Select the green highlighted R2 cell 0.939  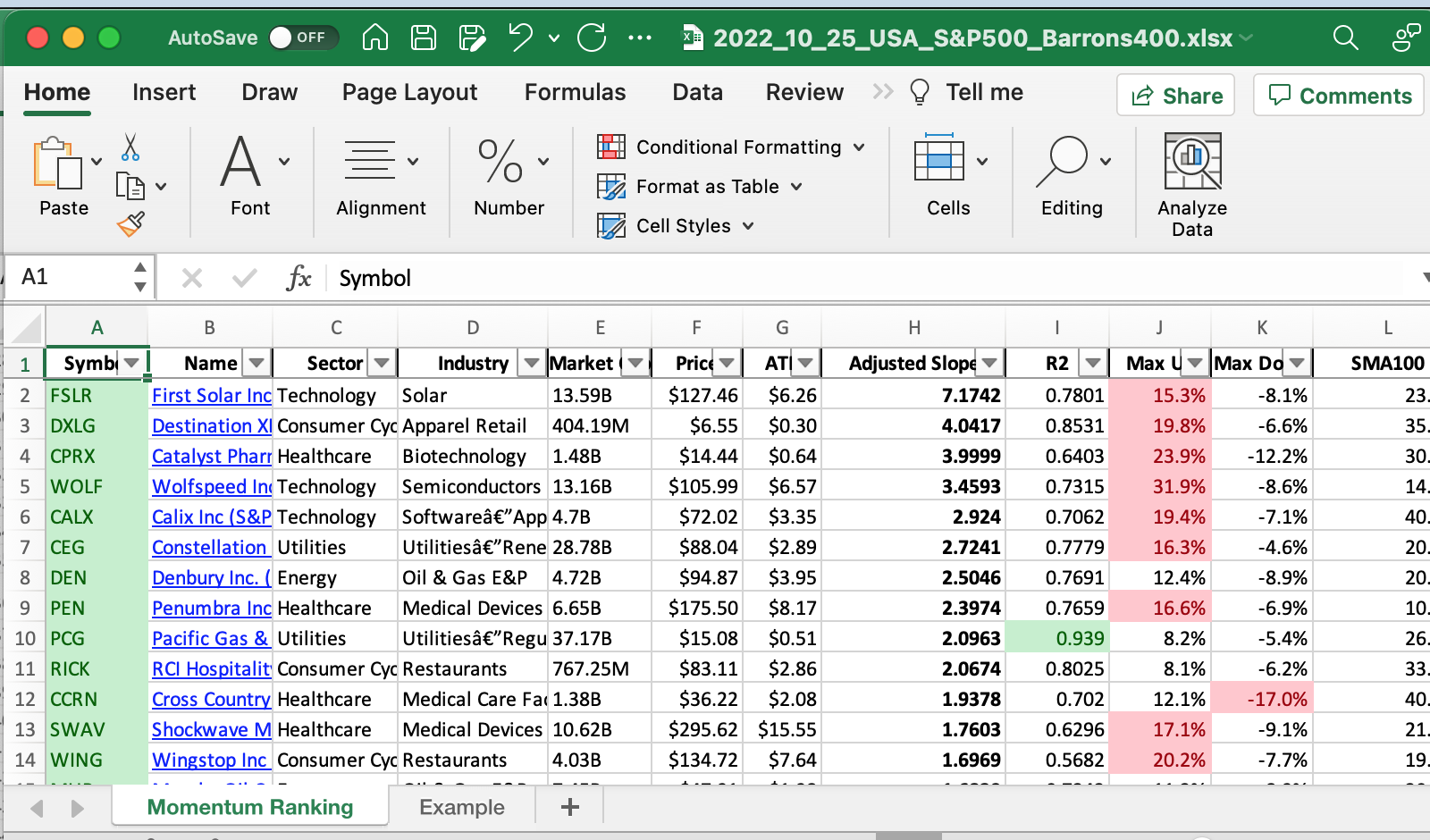pos(1057,638)
